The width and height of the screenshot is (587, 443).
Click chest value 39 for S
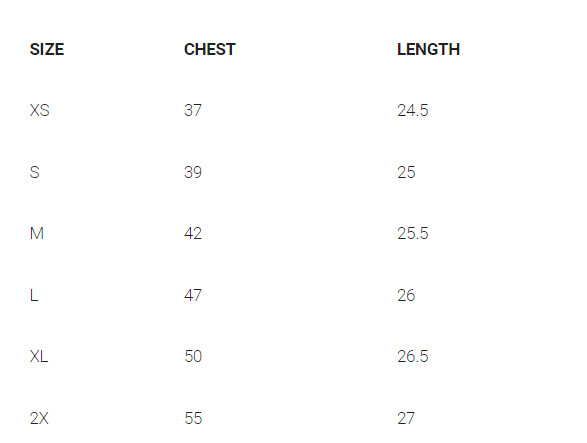tap(193, 172)
